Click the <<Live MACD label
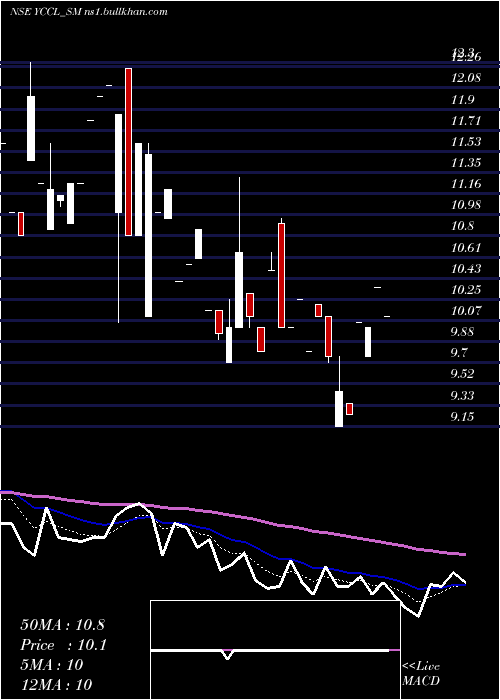This screenshot has height=700, width=500. pos(421,673)
